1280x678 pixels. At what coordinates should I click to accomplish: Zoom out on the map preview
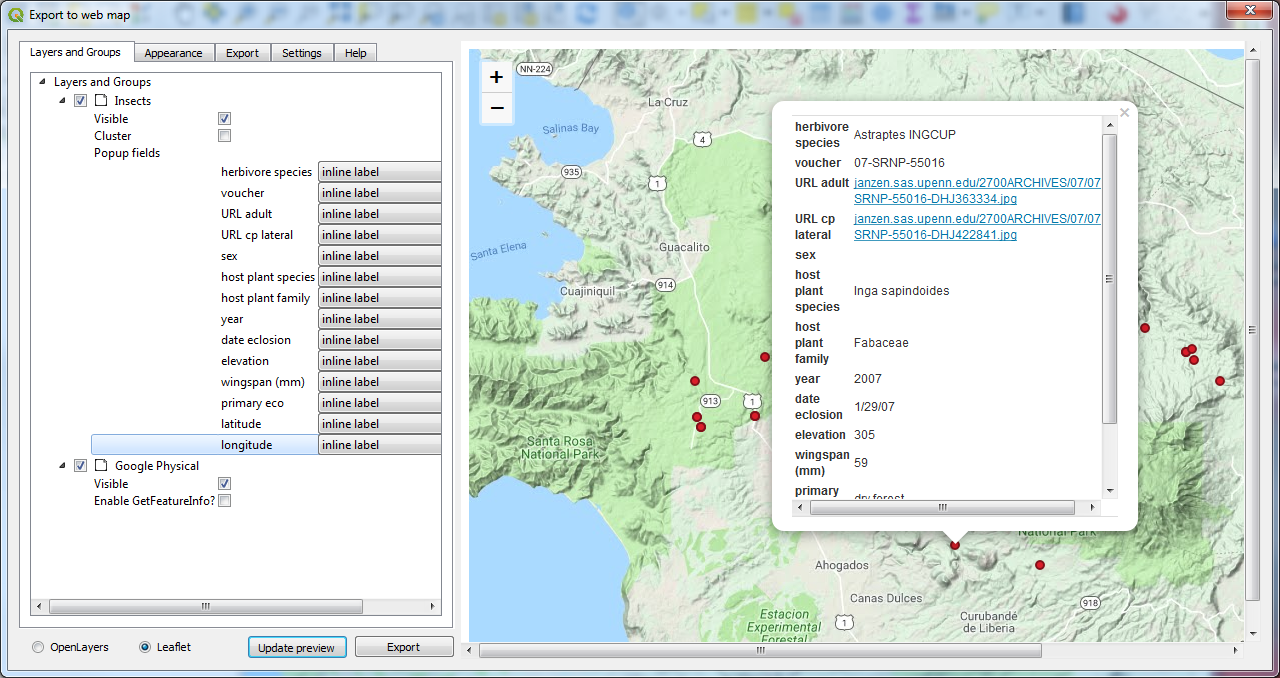point(496,108)
